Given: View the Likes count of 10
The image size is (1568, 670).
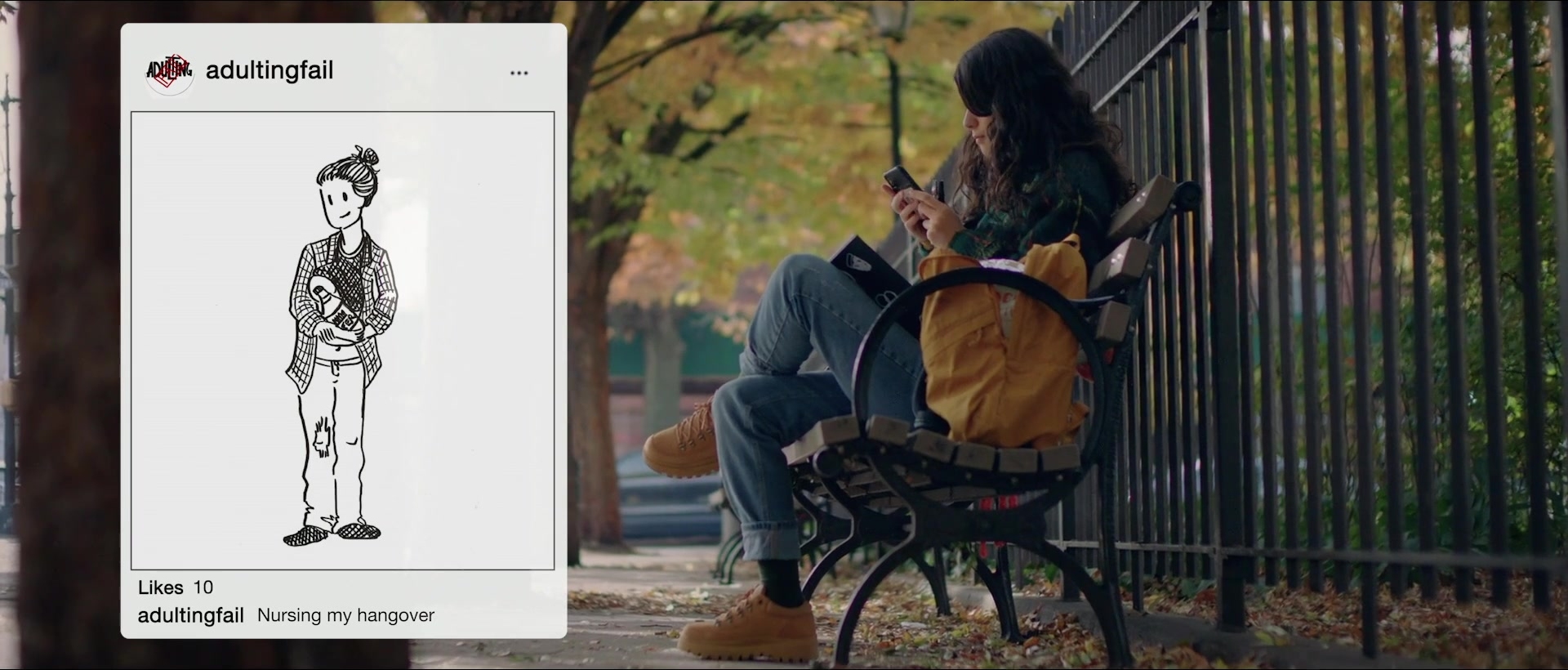Looking at the screenshot, I should [176, 587].
